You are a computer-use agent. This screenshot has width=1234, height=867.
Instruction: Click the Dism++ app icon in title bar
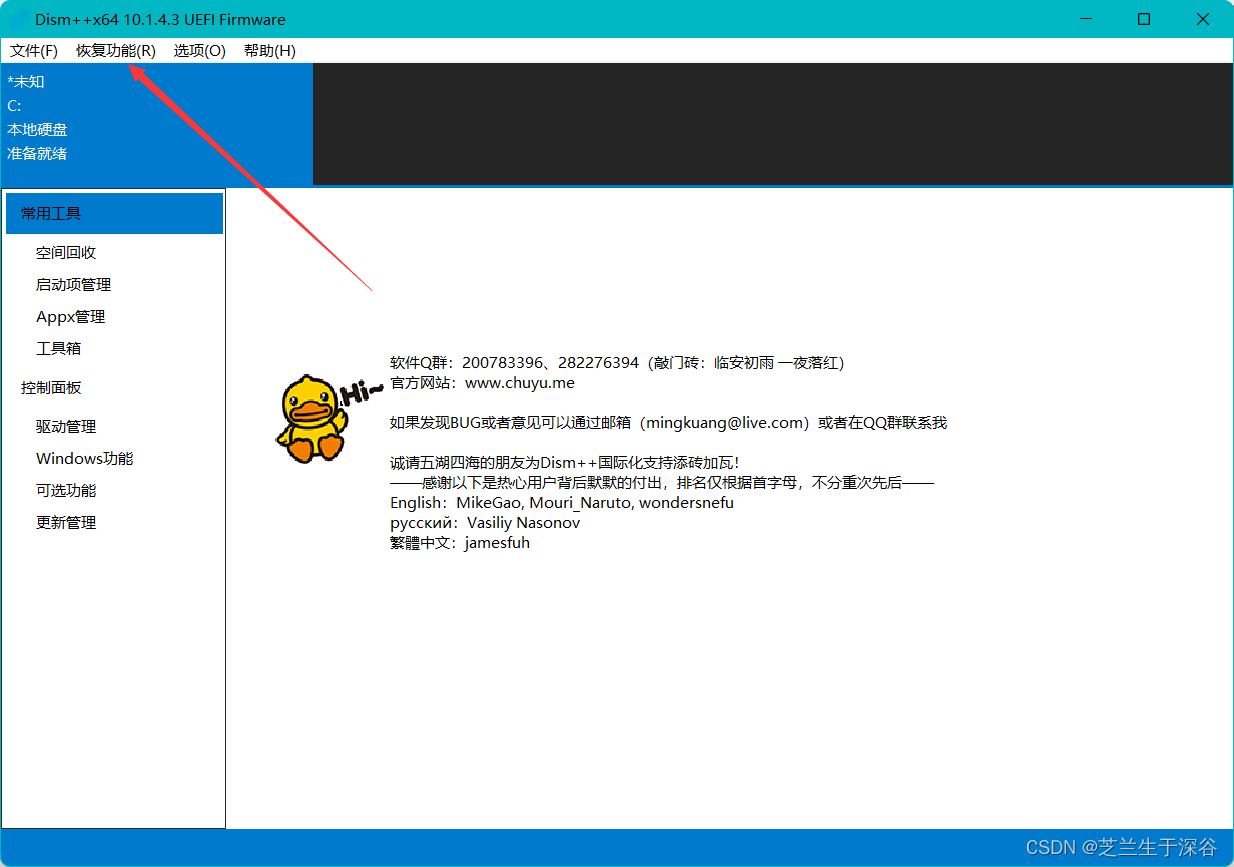pos(19,19)
